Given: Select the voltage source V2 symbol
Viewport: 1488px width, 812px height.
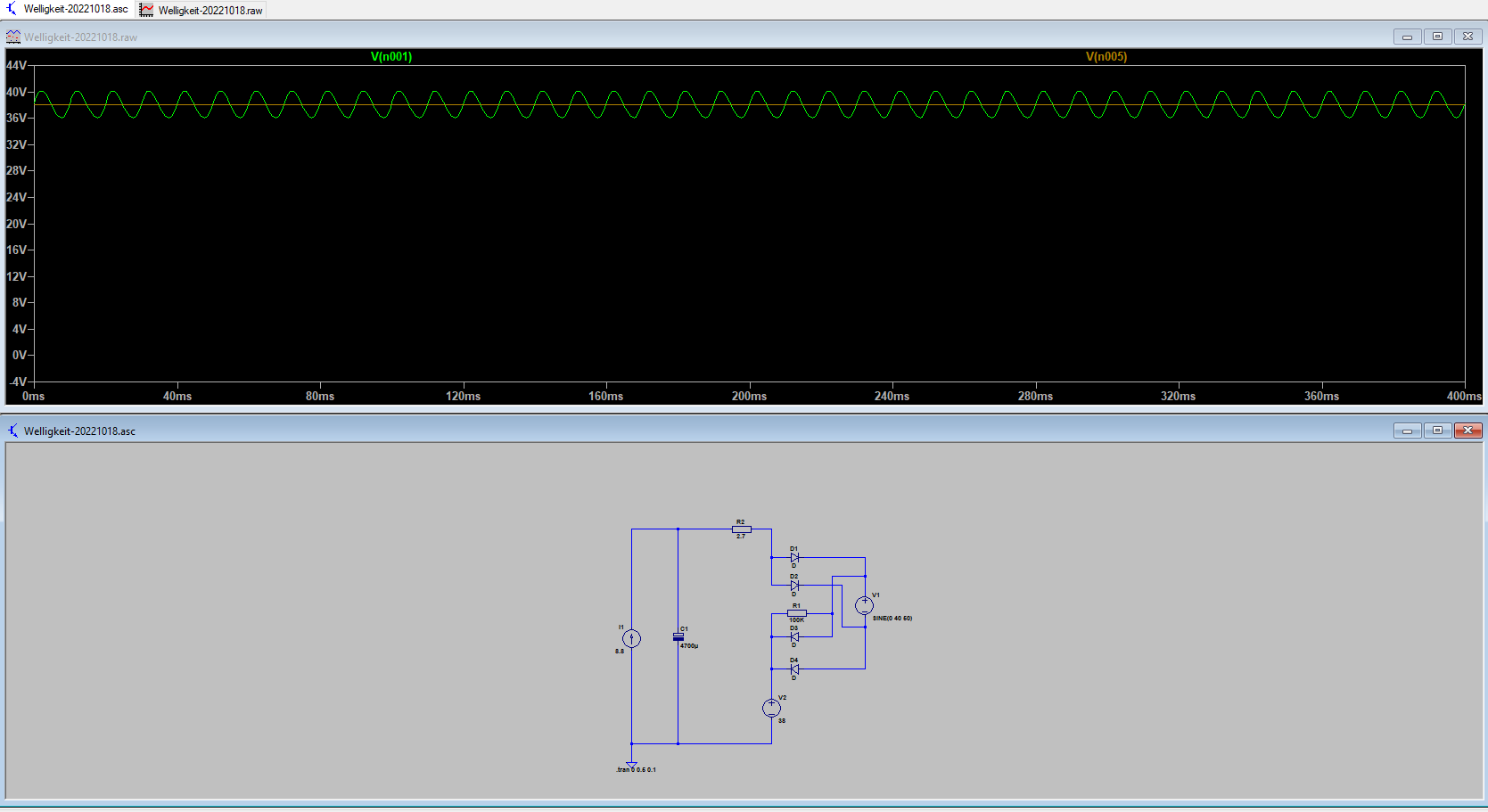Looking at the screenshot, I should [x=771, y=708].
